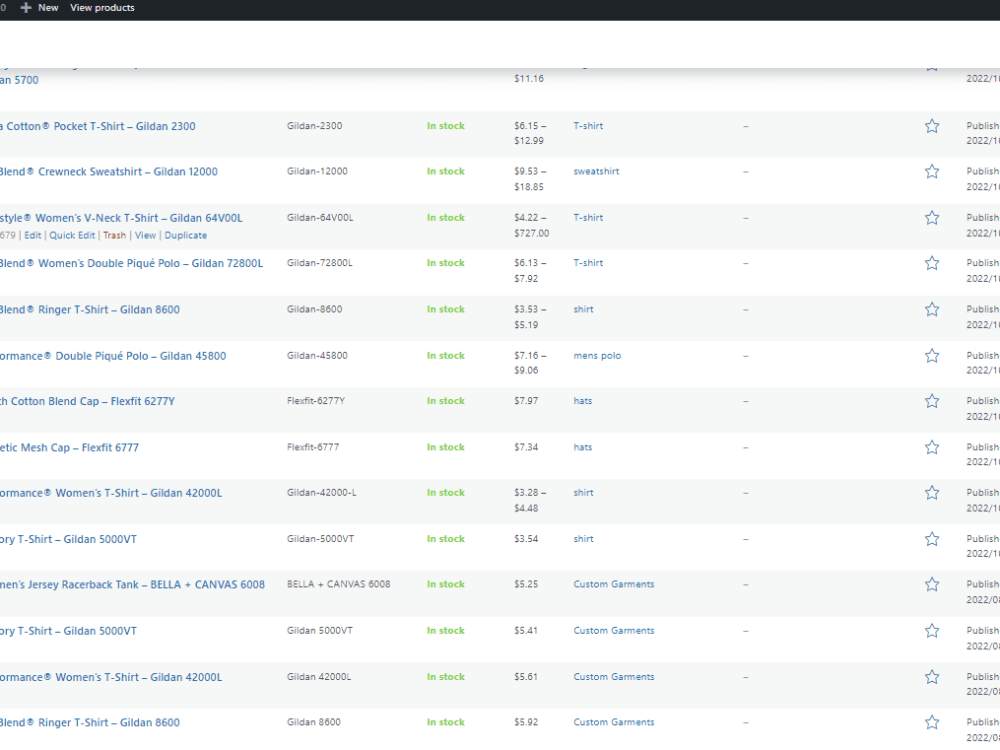
Task: Open product Pocket T-Shirt – Gildan 2300
Action: tap(98, 126)
